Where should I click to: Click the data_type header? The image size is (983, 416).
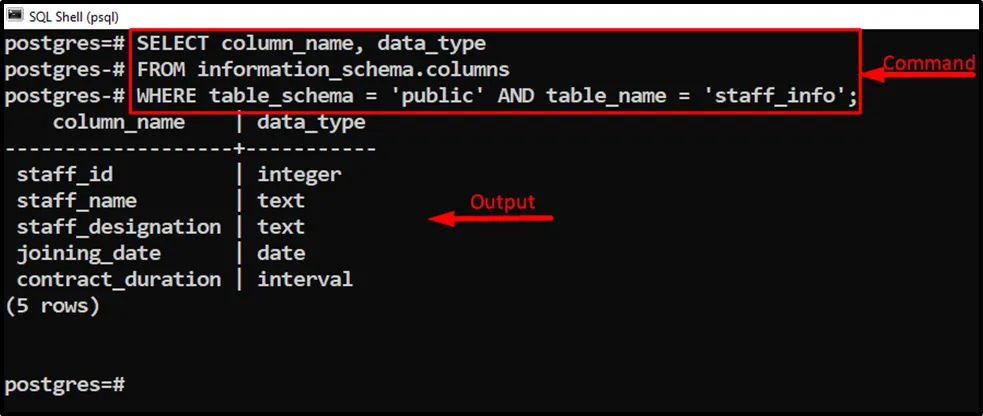(311, 123)
